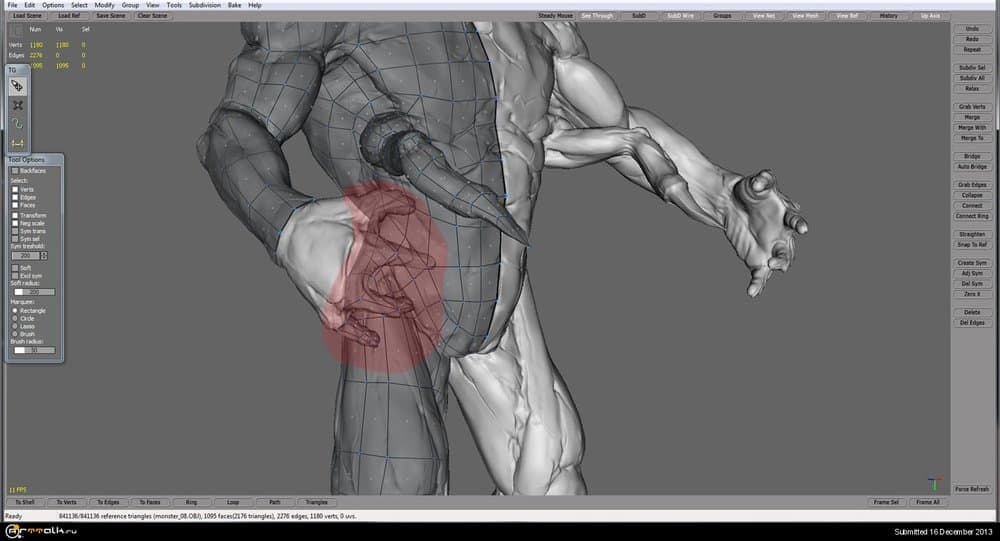The width and height of the screenshot is (1000, 541).
Task: Open the Options menu
Action: [53, 5]
